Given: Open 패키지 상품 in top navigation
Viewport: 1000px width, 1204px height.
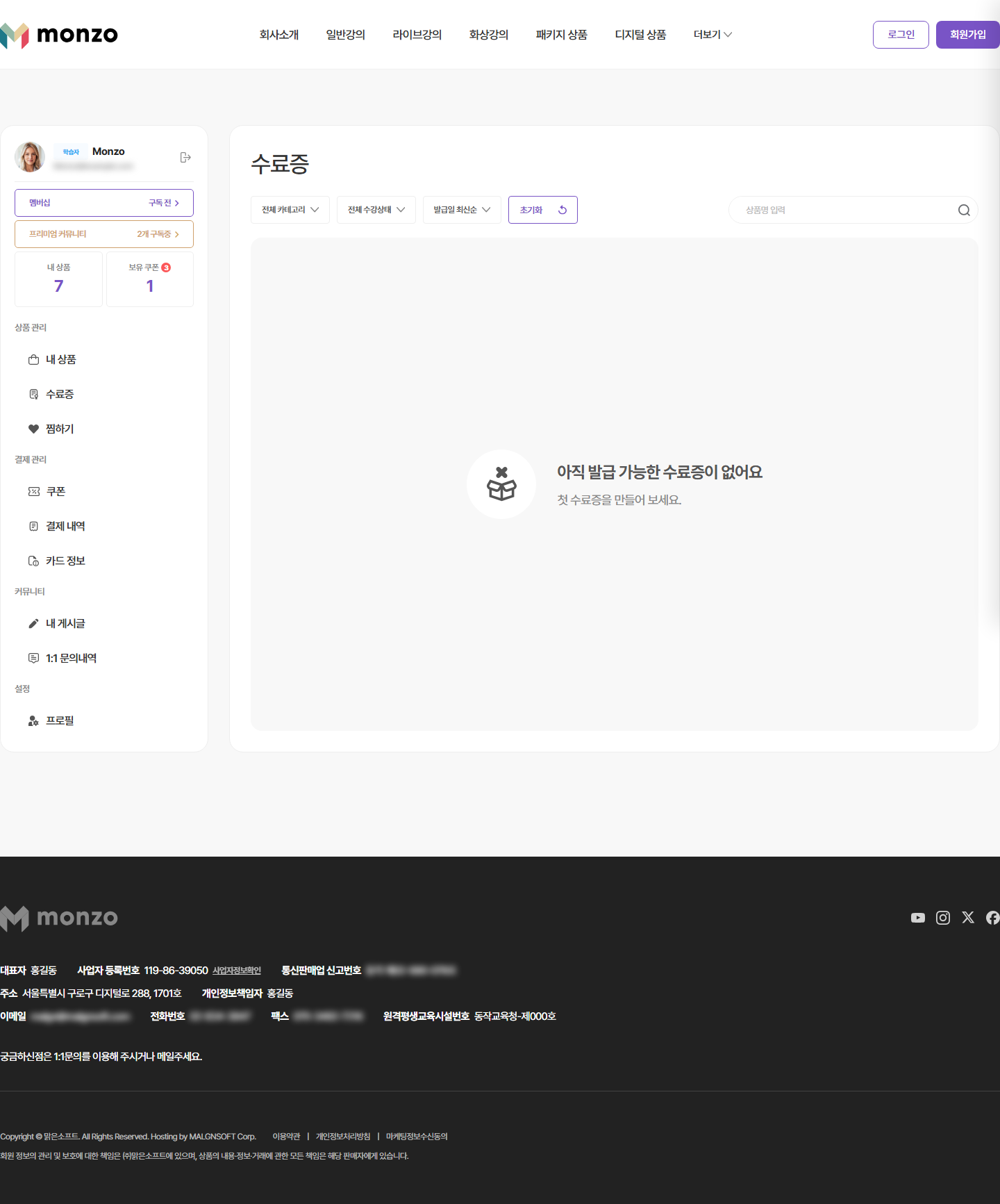Looking at the screenshot, I should pyautogui.click(x=562, y=35).
